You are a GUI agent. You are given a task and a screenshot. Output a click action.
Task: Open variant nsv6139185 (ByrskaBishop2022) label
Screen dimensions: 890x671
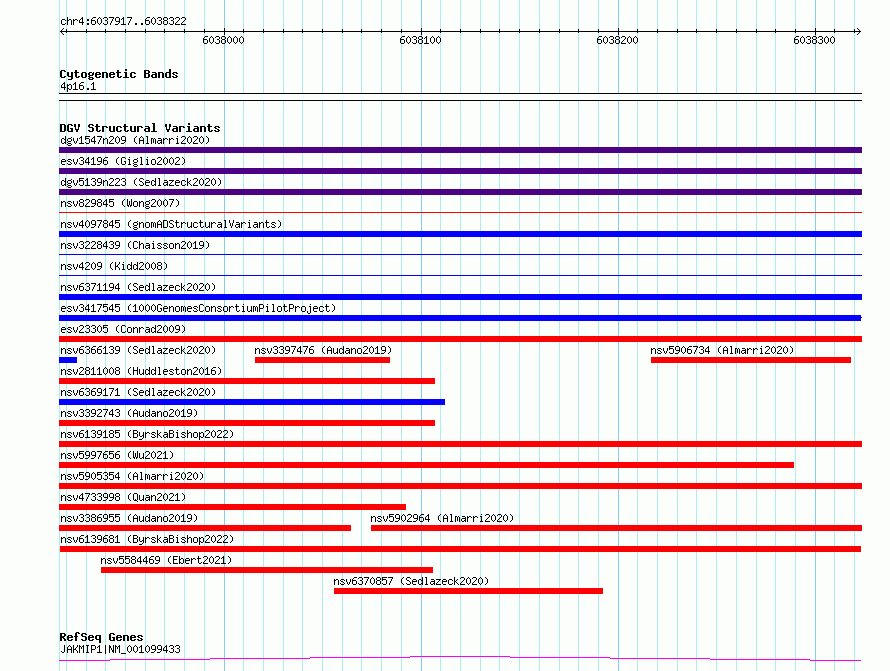click(147, 434)
